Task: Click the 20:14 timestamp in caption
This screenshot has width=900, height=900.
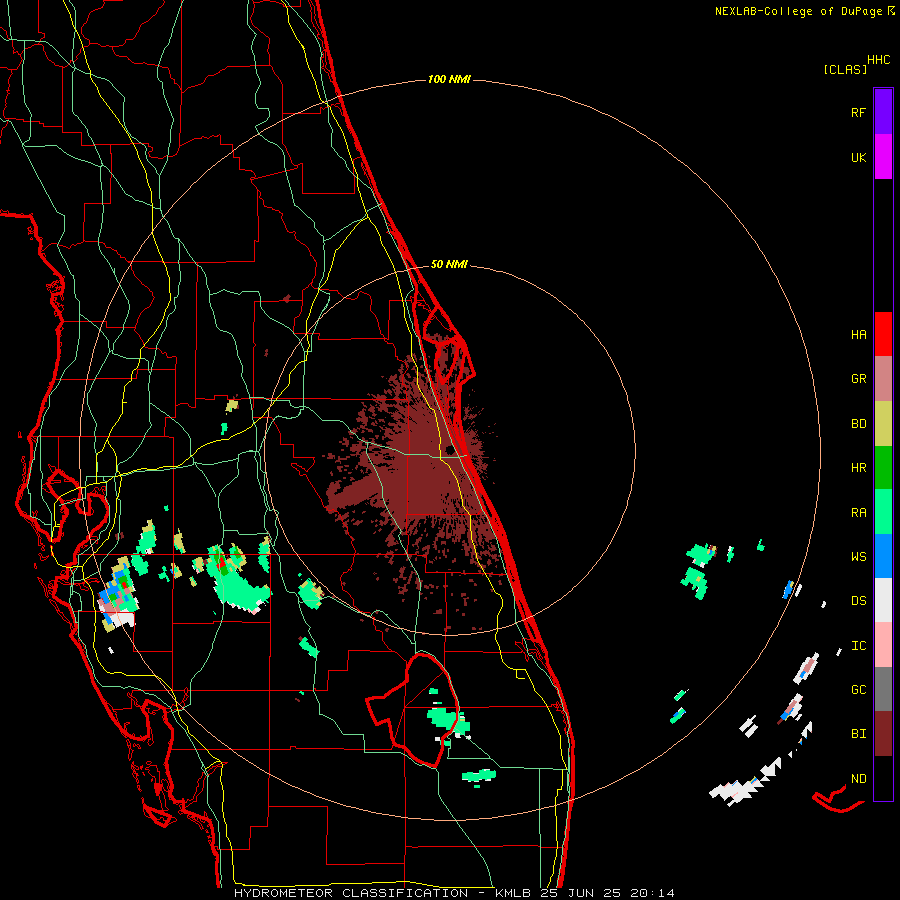Action: tap(653, 893)
